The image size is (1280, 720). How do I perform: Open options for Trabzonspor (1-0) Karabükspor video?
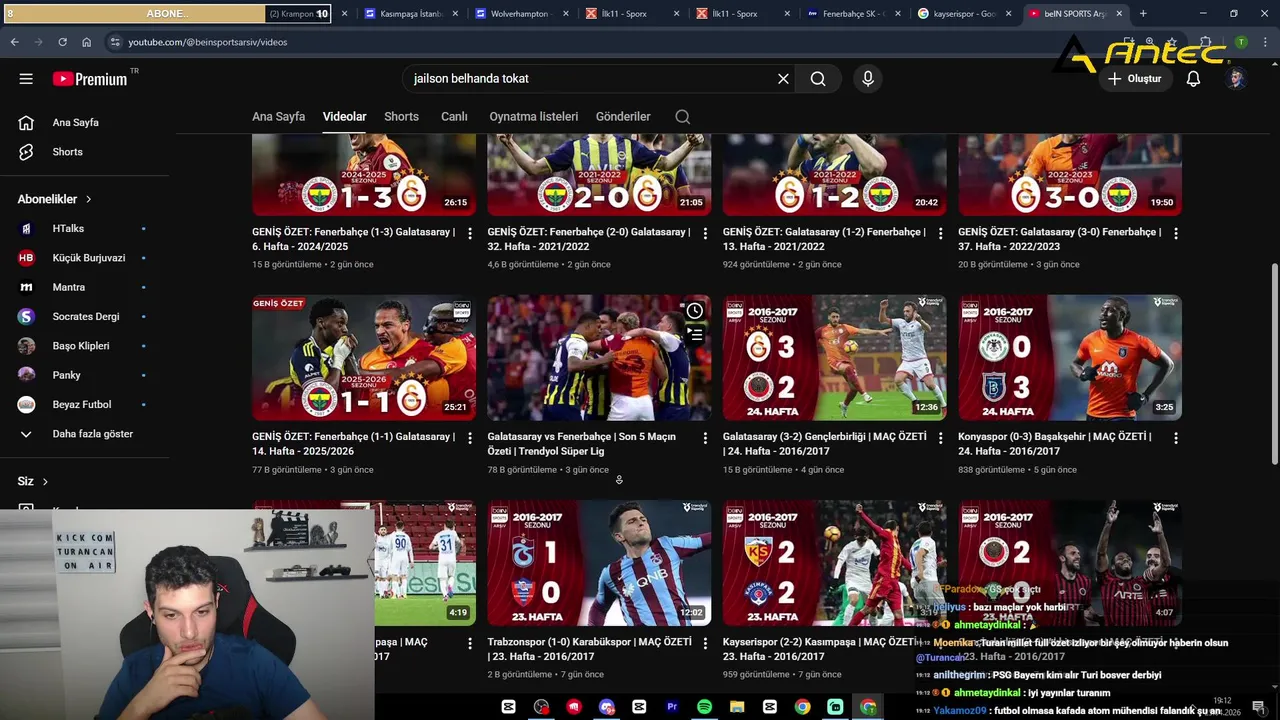[x=705, y=643]
